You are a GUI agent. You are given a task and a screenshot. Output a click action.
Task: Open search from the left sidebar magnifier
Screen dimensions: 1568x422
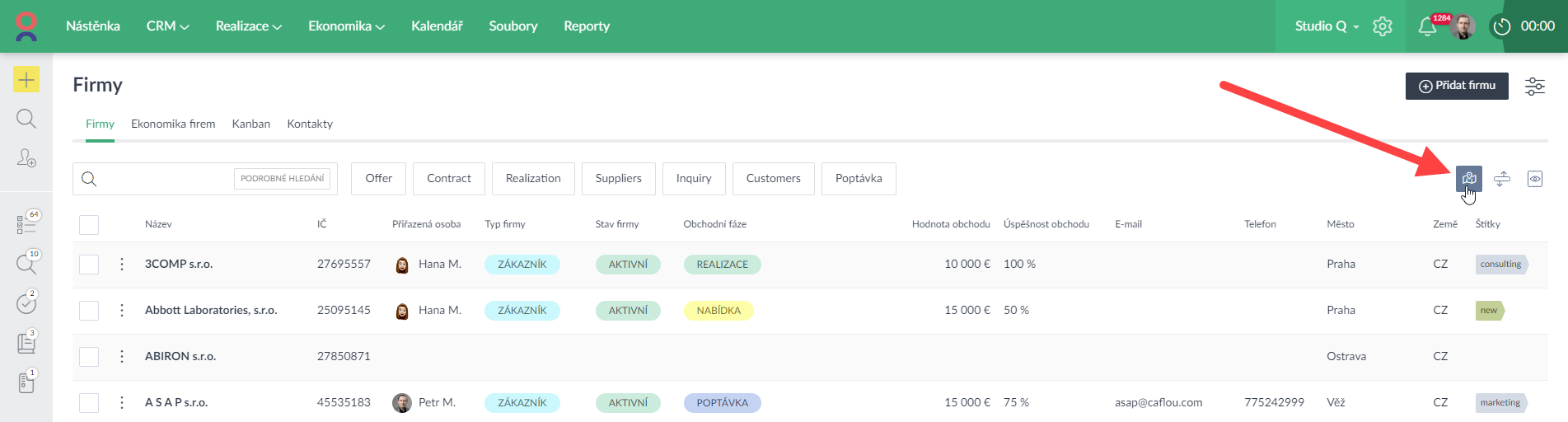pos(26,119)
